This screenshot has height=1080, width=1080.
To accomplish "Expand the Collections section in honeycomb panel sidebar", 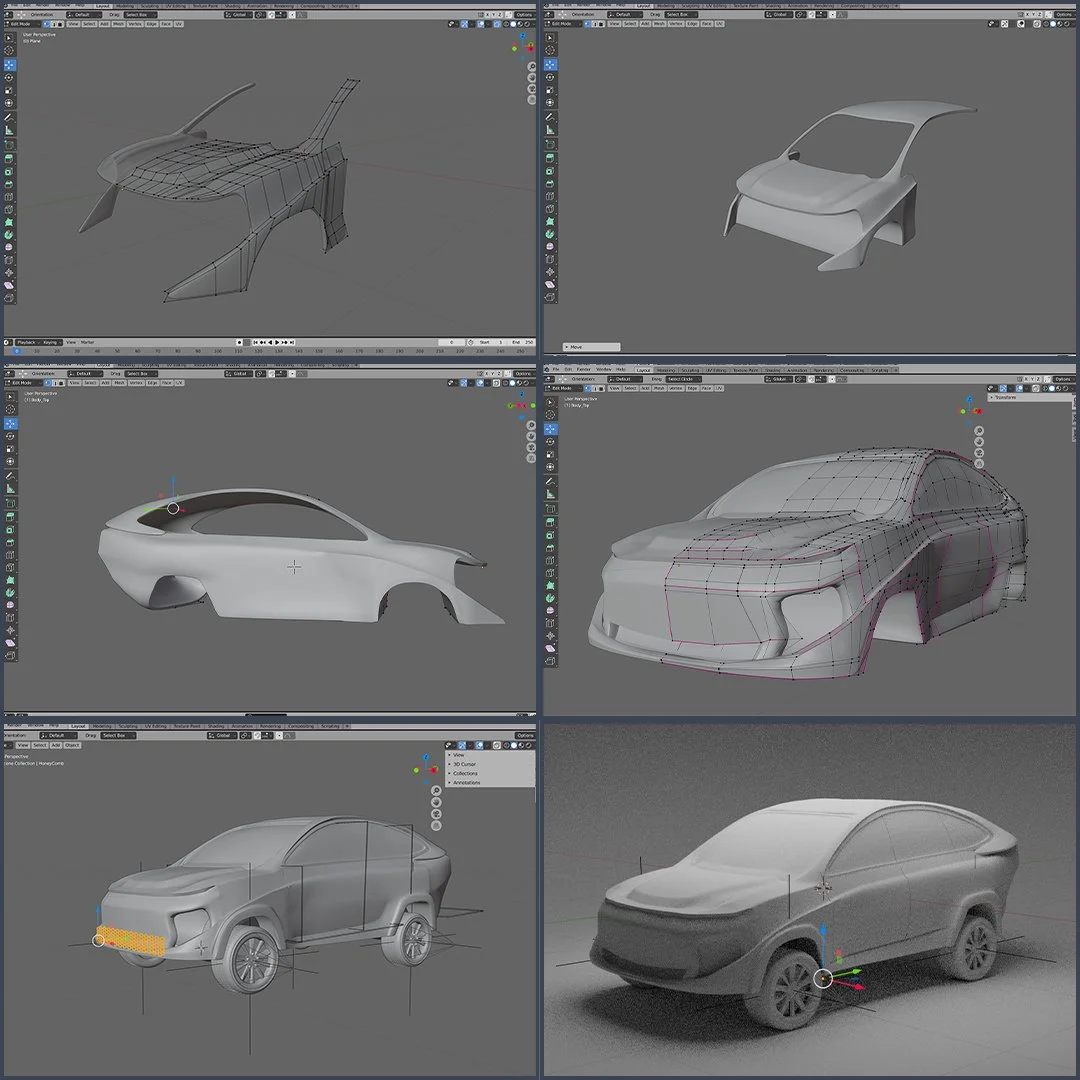I will coord(491,773).
